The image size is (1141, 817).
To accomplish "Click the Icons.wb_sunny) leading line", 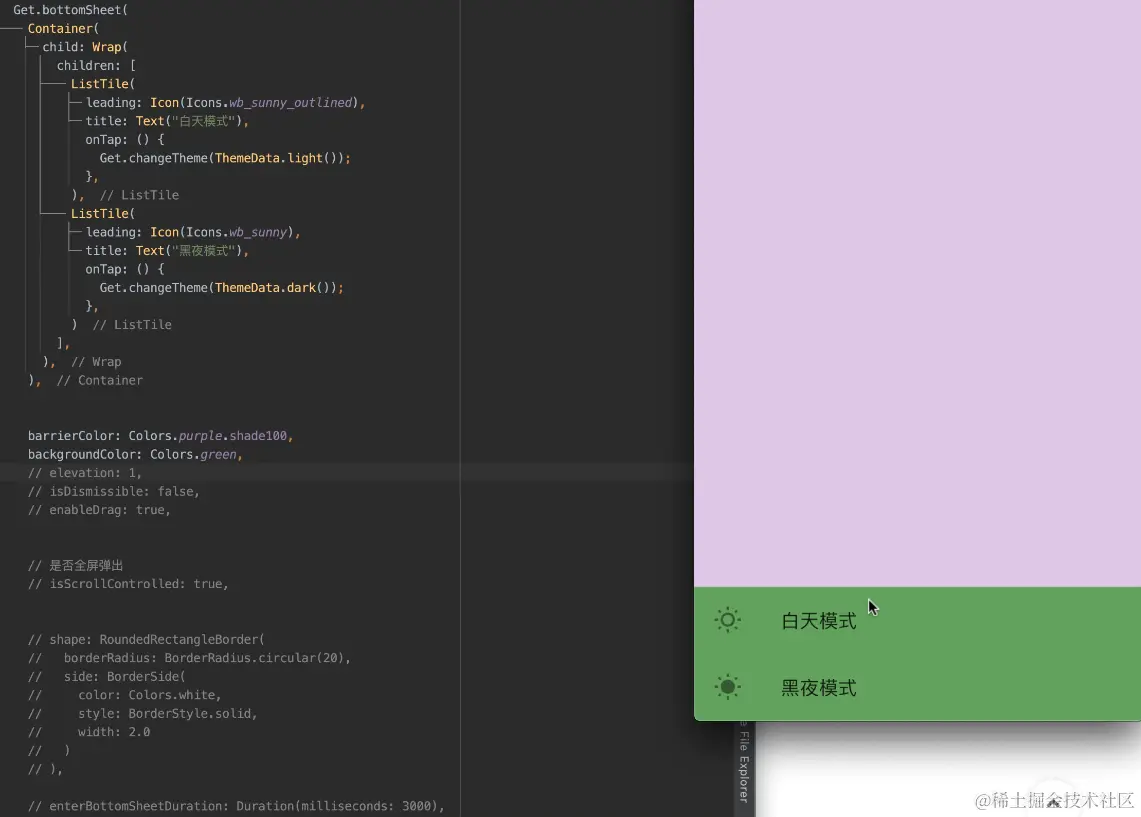I will tap(193, 232).
